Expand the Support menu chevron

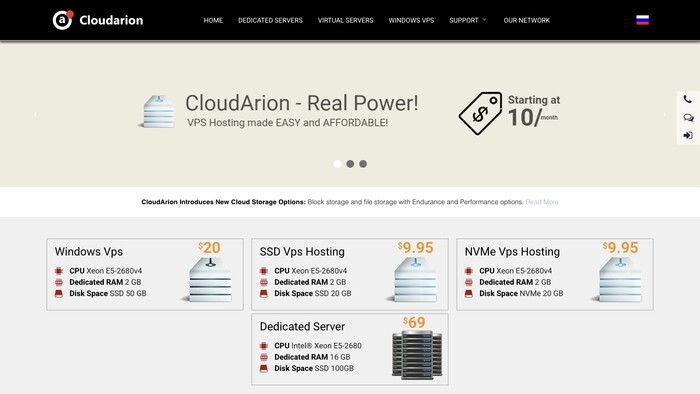(485, 20)
